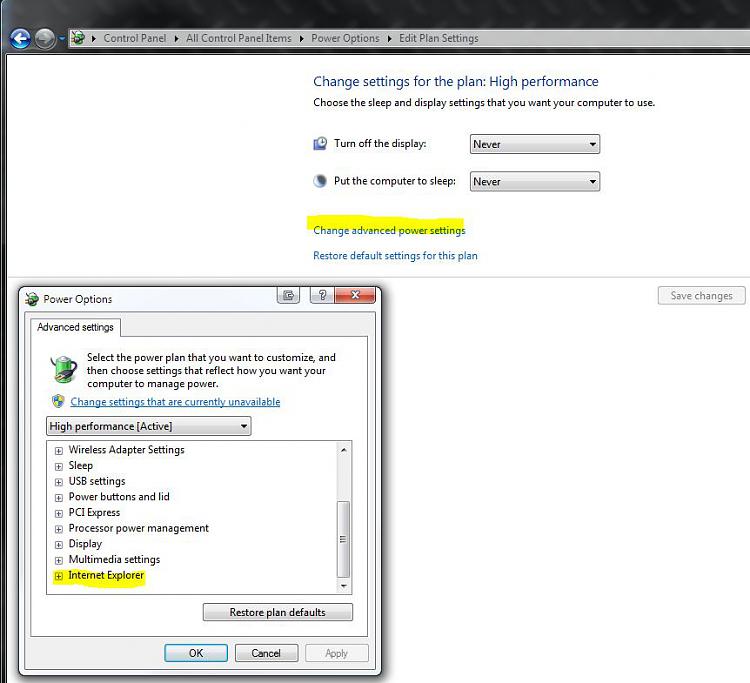Click Restore default settings for this plan
Viewport: 750px width, 683px height.
tap(395, 256)
